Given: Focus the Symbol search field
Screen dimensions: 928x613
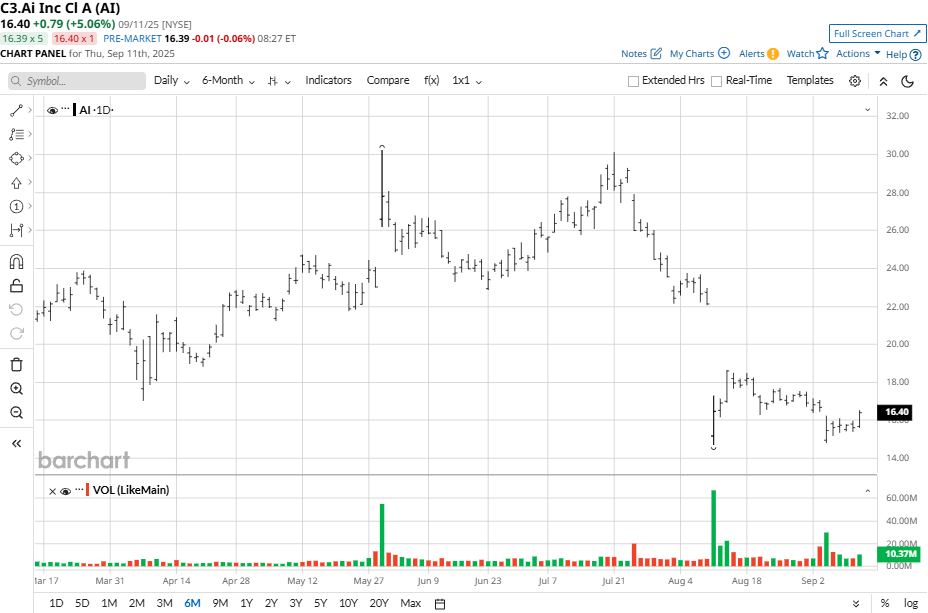Looking at the screenshot, I should (77, 81).
